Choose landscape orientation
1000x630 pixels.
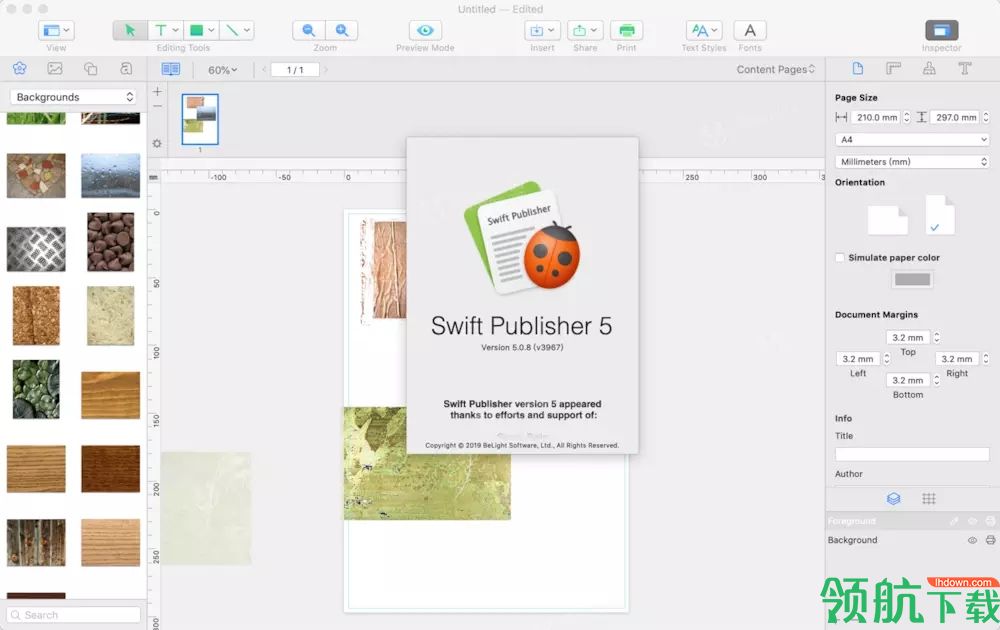click(x=887, y=220)
